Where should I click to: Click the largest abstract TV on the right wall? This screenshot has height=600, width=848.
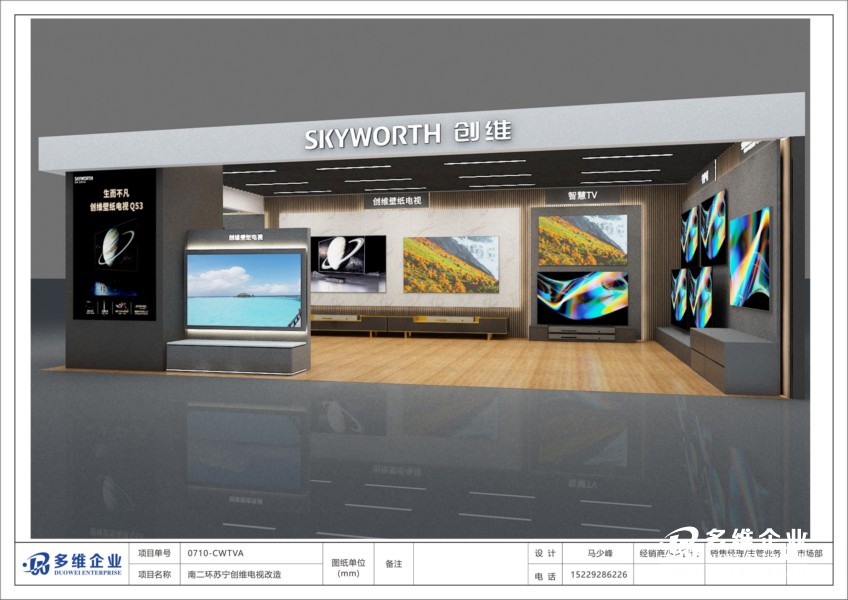click(750, 259)
